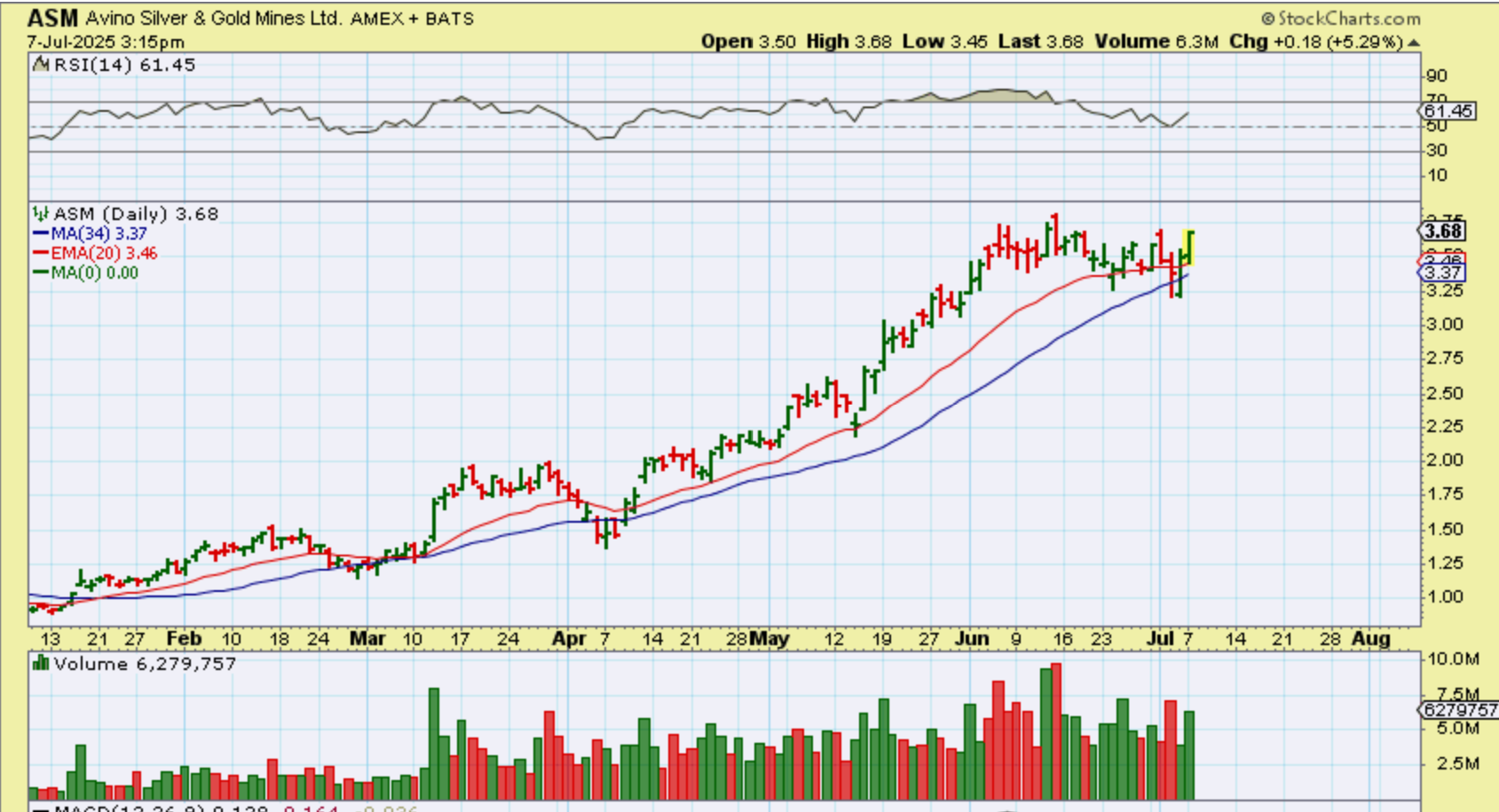
Task: Click the 1.50 price axis label
Action: 1444,529
